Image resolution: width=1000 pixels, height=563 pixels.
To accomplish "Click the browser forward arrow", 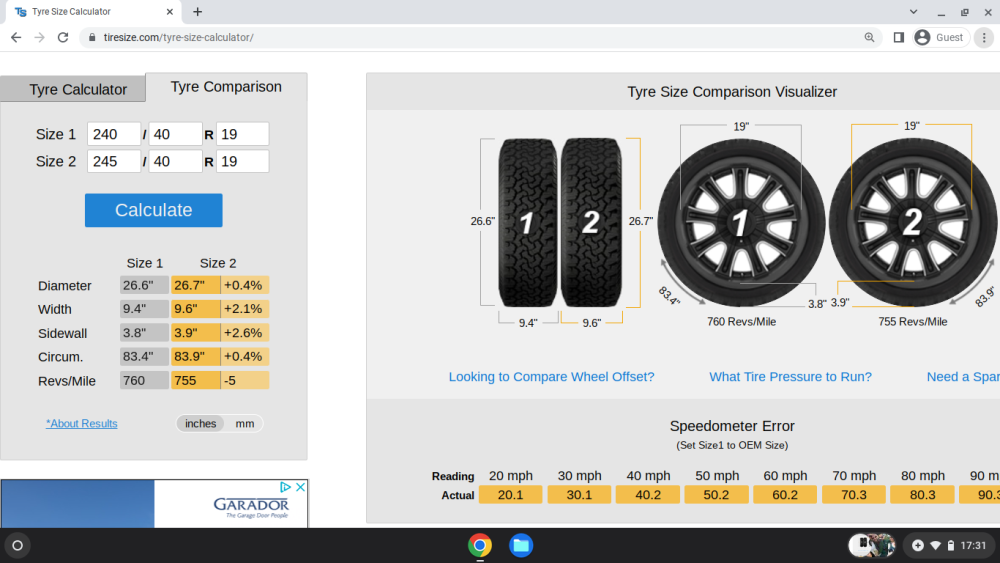I will (40, 38).
